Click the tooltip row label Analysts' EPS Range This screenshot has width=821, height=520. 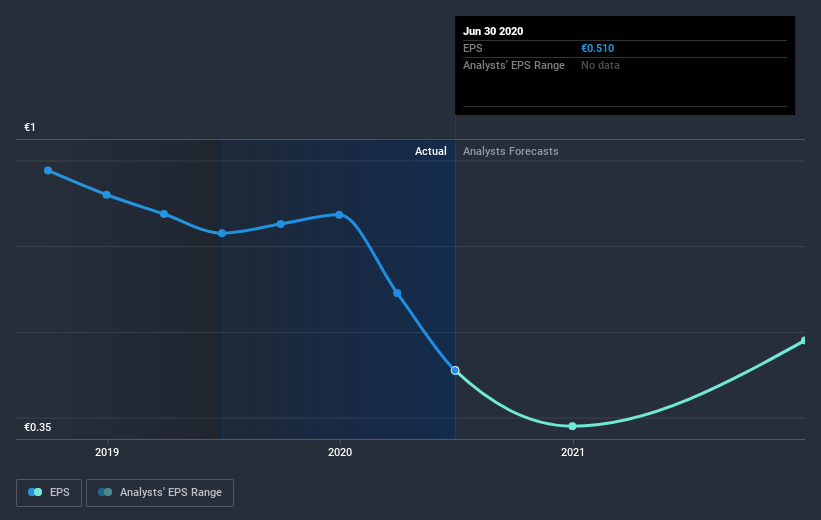tap(514, 65)
